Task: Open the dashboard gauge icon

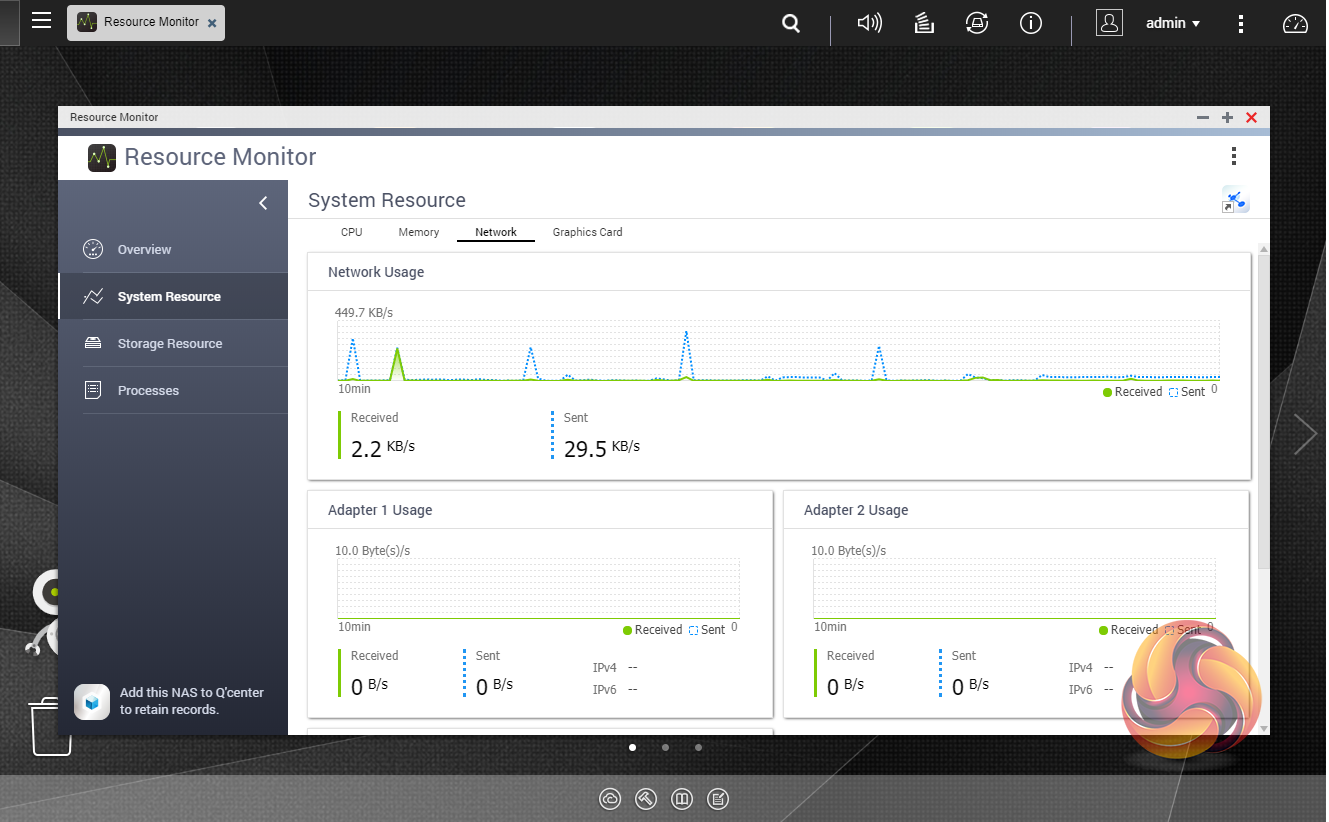Action: [1295, 23]
